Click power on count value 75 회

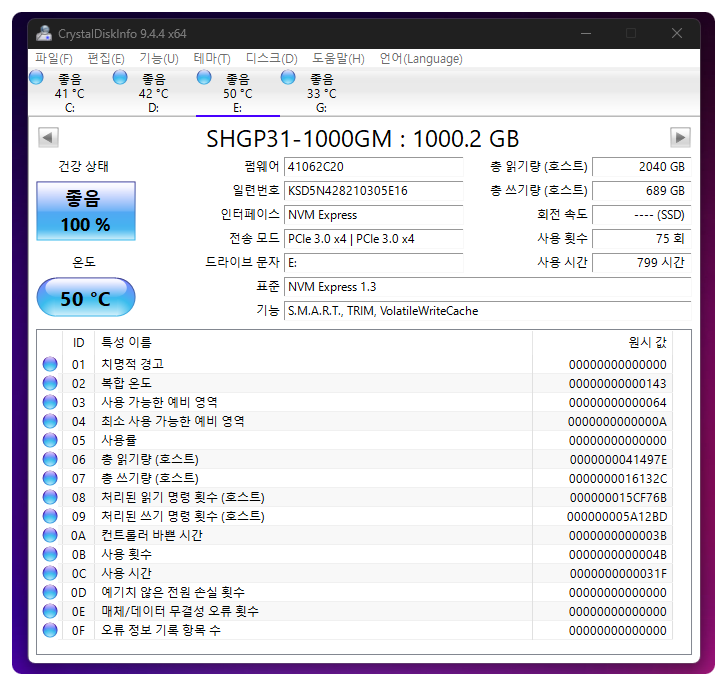(642, 239)
